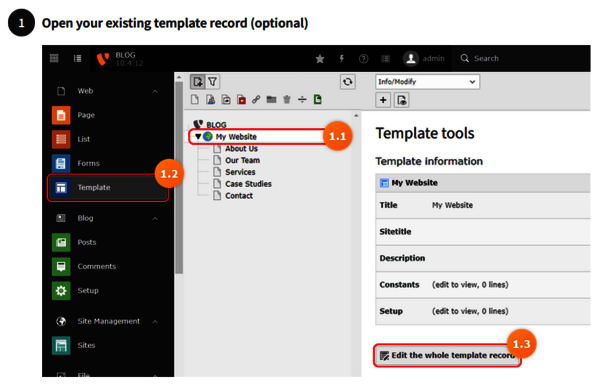This screenshot has width=600, height=385.
Task: Toggle the module menu grid icon
Action: [54, 58]
